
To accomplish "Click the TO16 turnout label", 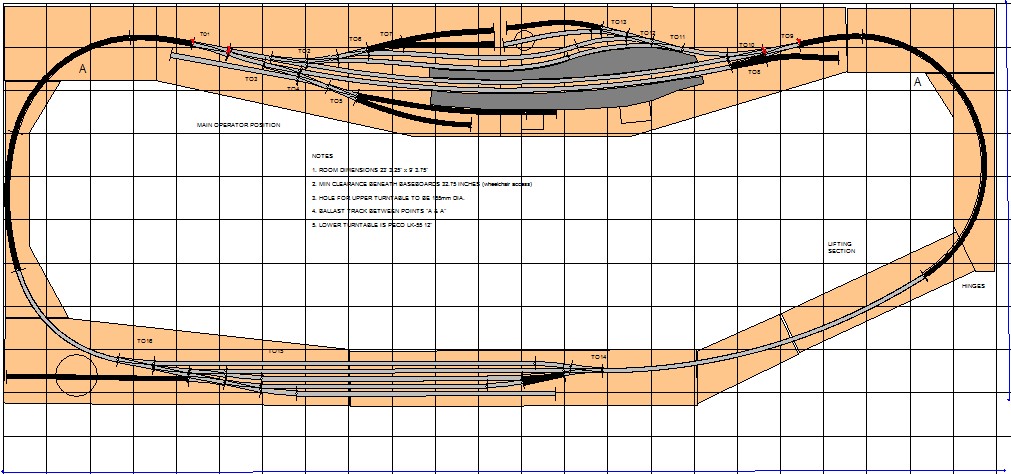I will click(144, 341).
